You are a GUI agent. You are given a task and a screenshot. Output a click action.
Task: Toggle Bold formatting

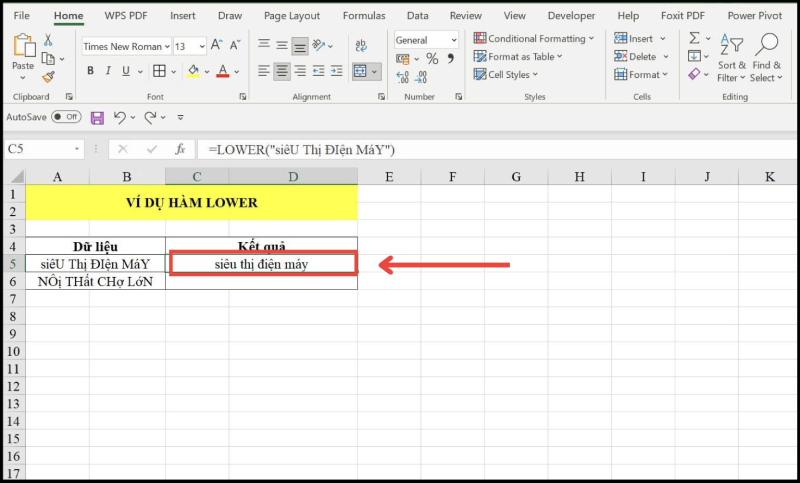click(90, 71)
